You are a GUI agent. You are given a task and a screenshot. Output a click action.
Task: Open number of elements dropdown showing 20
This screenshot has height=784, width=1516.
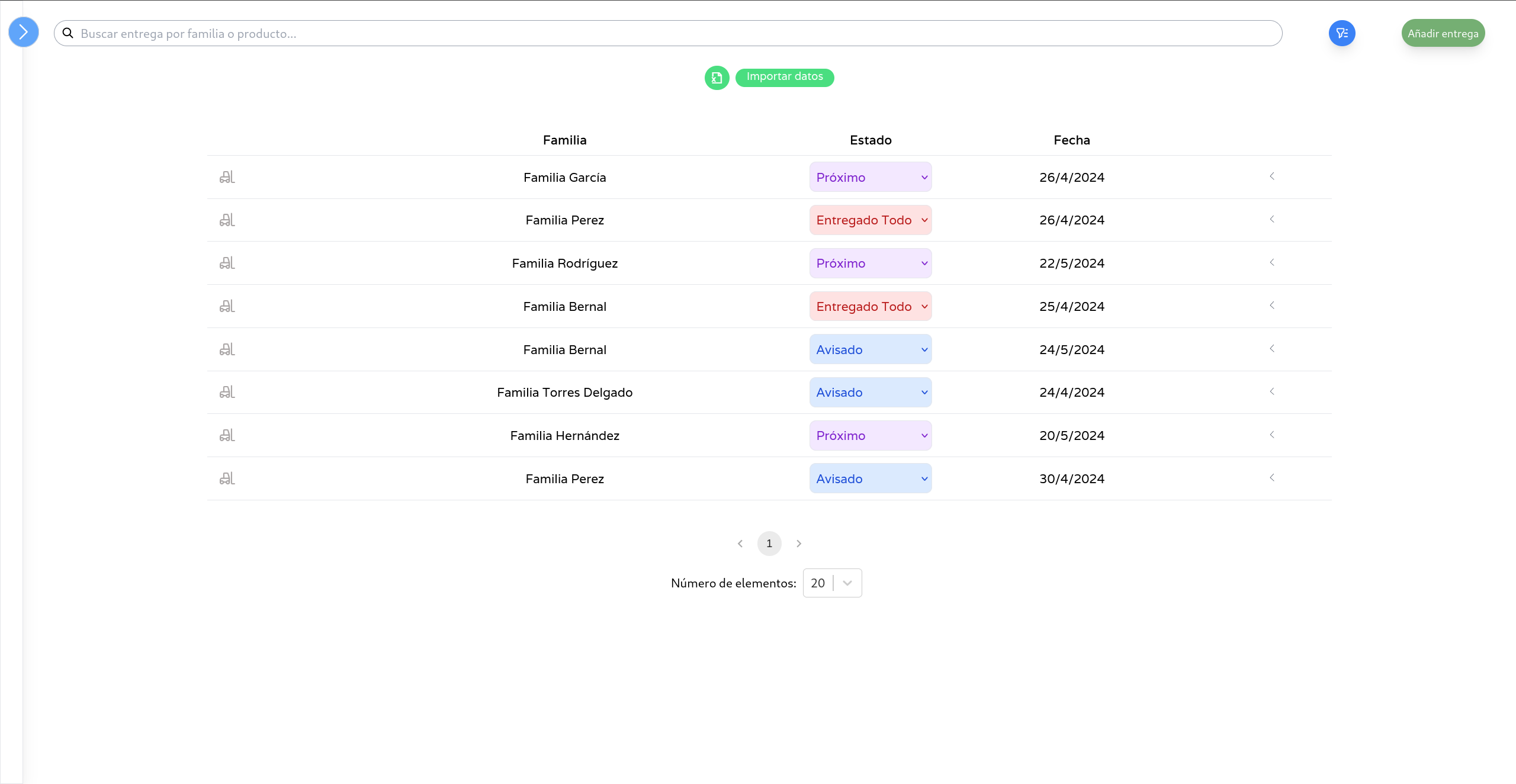[x=832, y=583]
